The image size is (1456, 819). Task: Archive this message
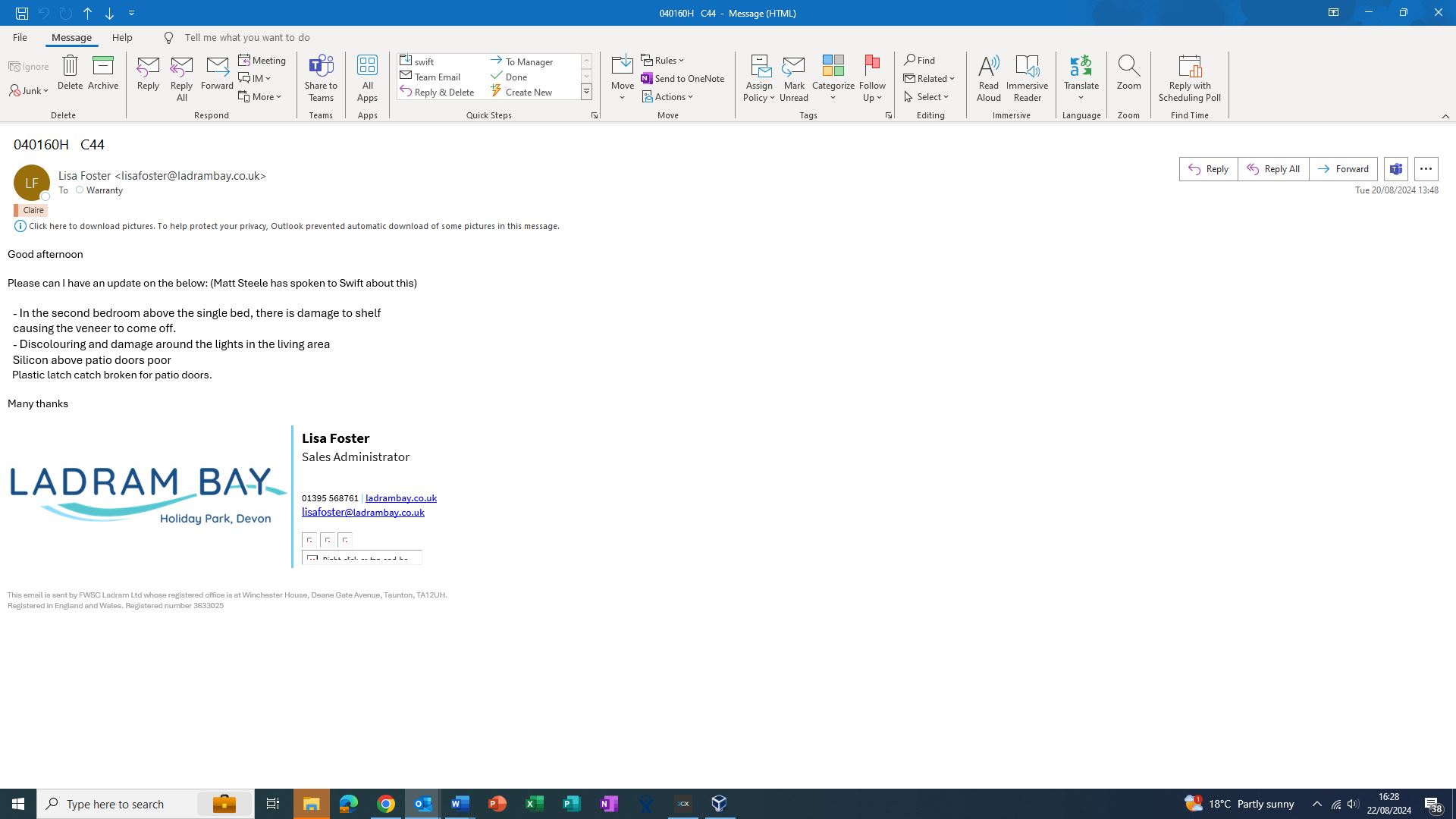click(x=103, y=73)
